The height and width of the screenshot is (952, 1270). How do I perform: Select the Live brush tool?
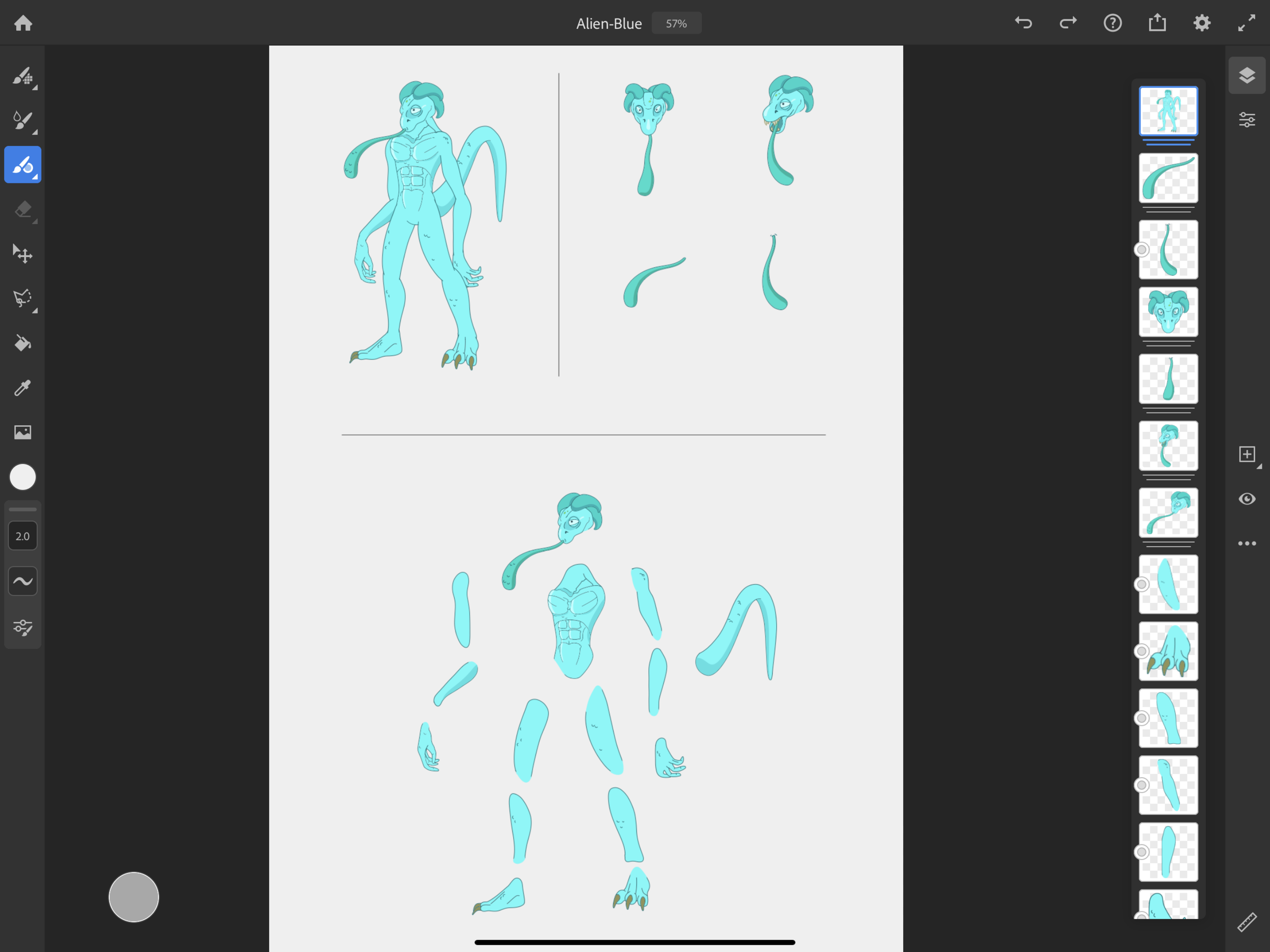click(x=22, y=120)
